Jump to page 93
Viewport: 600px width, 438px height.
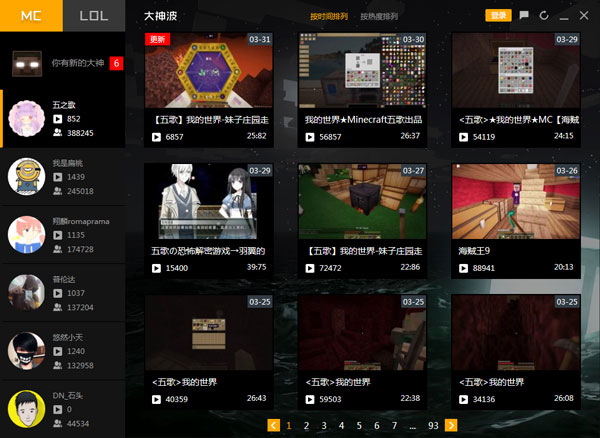tap(433, 426)
